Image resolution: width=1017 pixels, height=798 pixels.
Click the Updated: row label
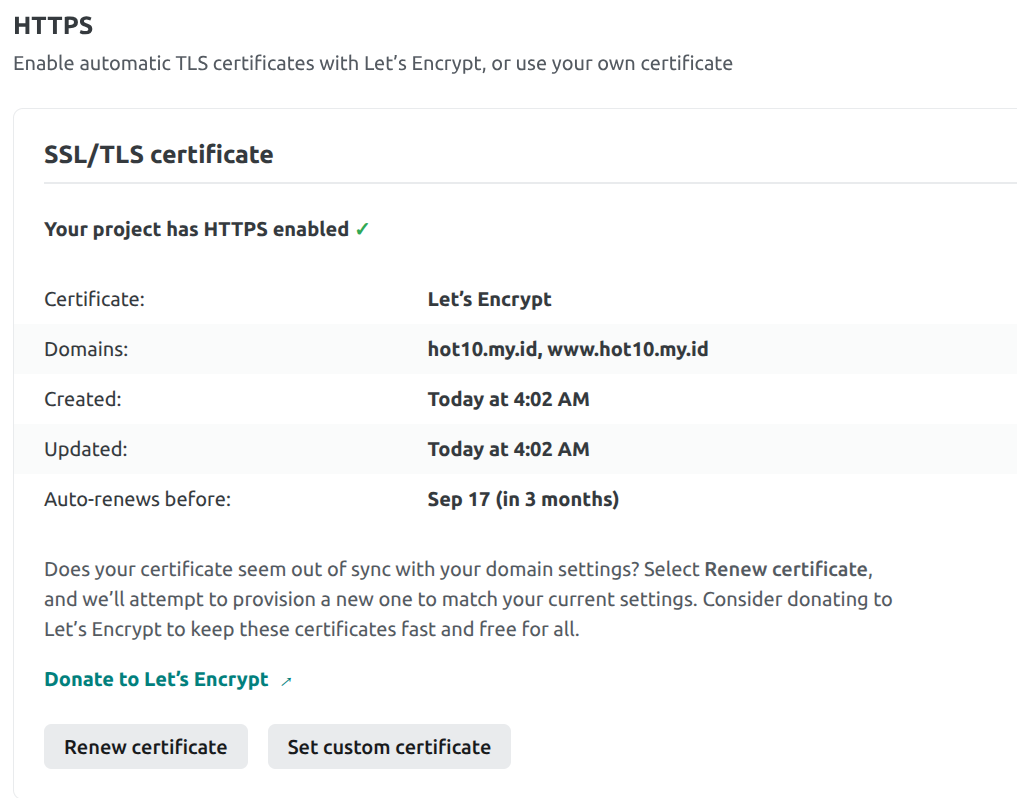86,449
